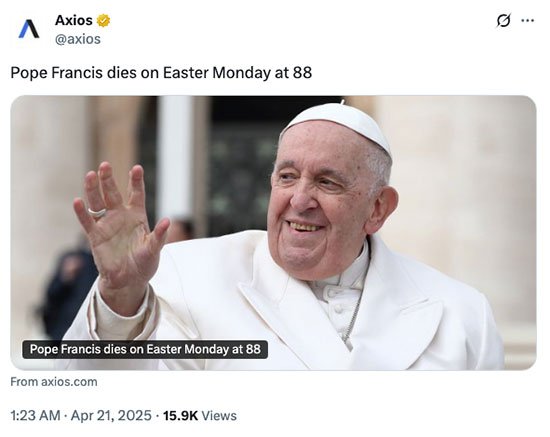Click the Views label
The height and width of the screenshot is (437, 550).
tap(219, 416)
